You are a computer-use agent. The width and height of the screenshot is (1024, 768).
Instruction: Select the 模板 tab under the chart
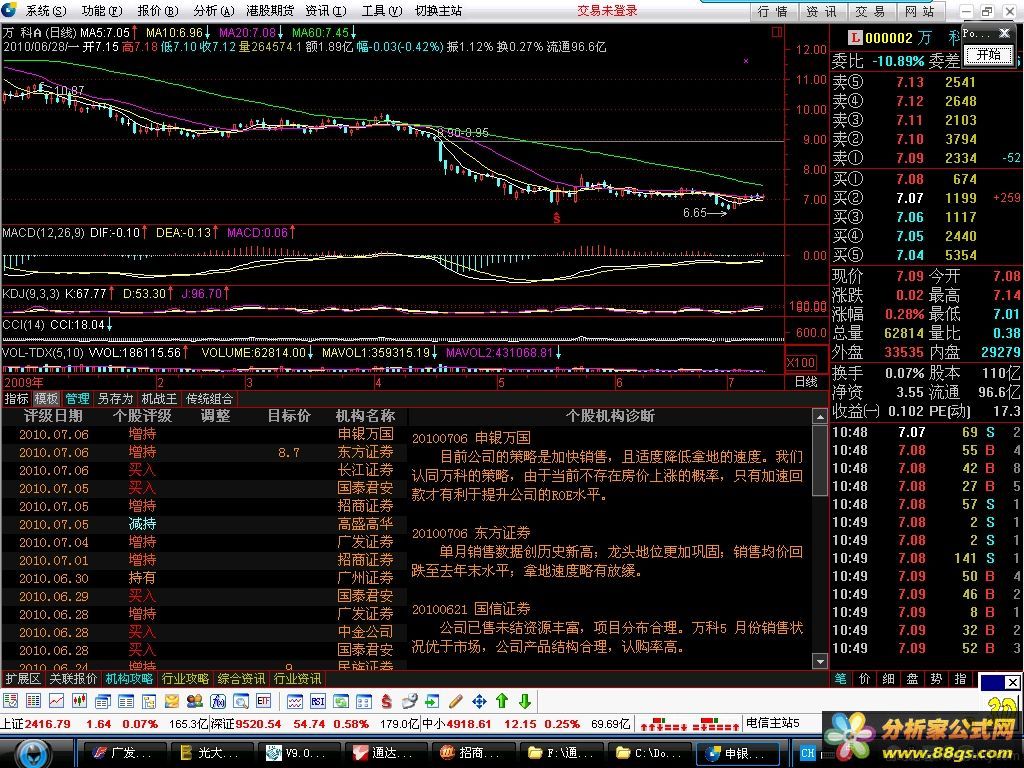[x=46, y=398]
